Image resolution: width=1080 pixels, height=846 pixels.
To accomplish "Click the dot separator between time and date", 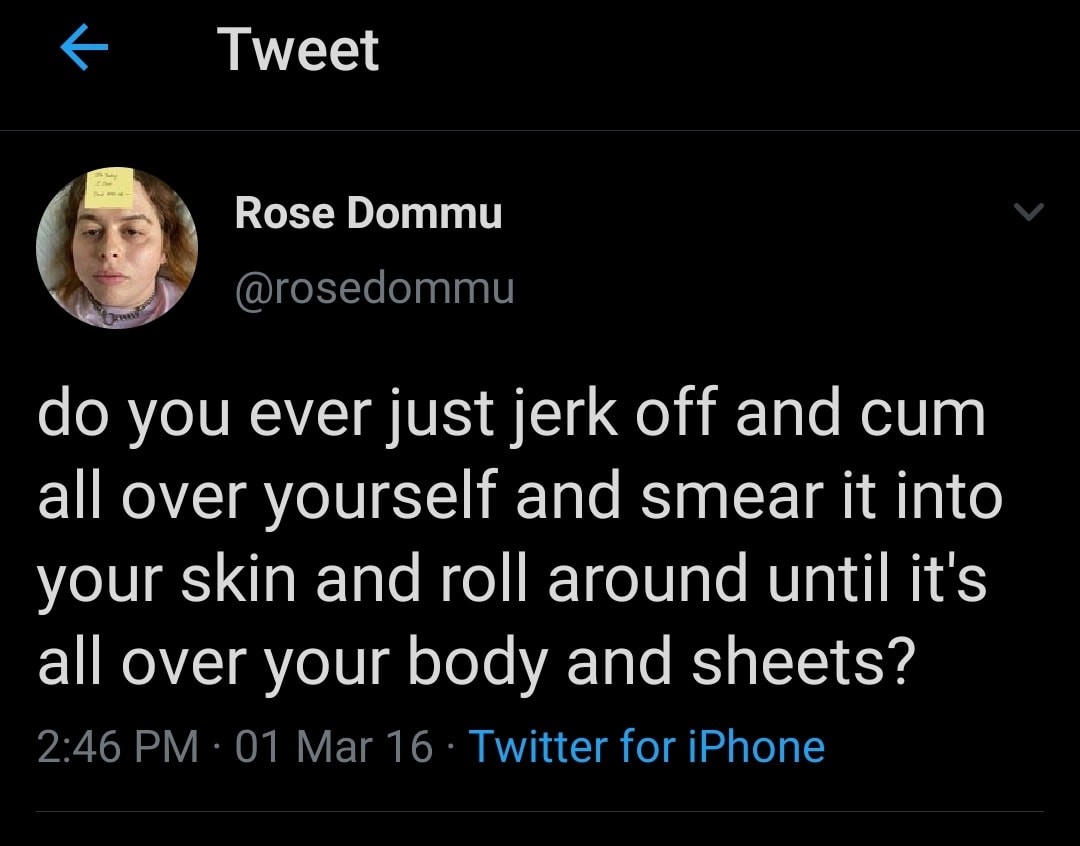I will pyautogui.click(x=216, y=747).
